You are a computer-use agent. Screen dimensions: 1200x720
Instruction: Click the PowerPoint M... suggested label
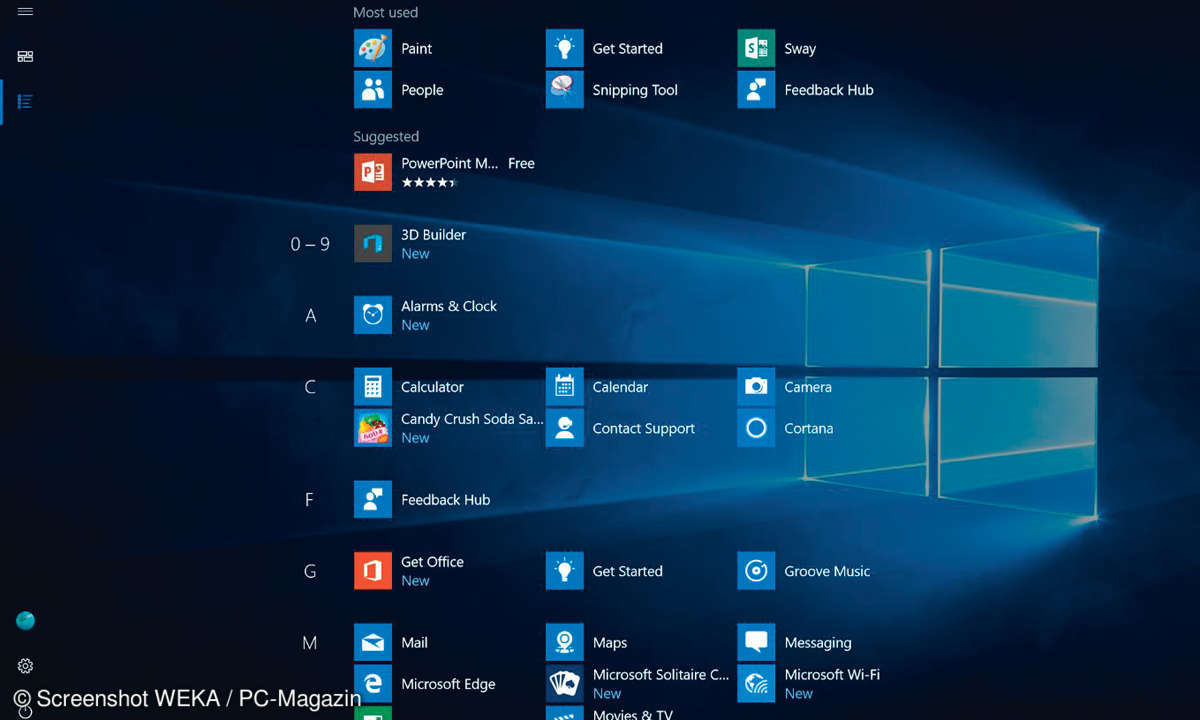coord(450,163)
